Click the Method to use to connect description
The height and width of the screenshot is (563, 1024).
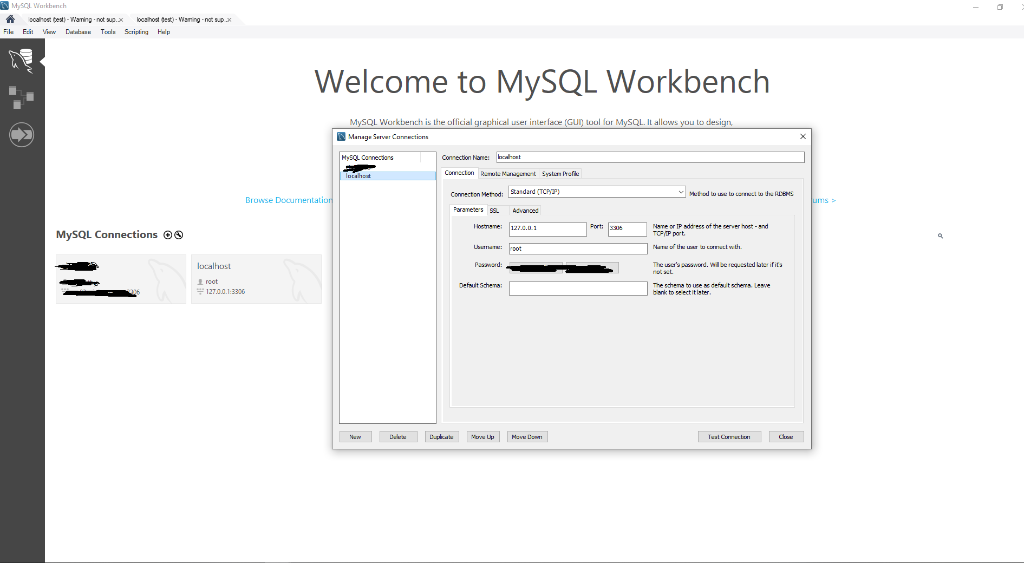[x=741, y=194]
